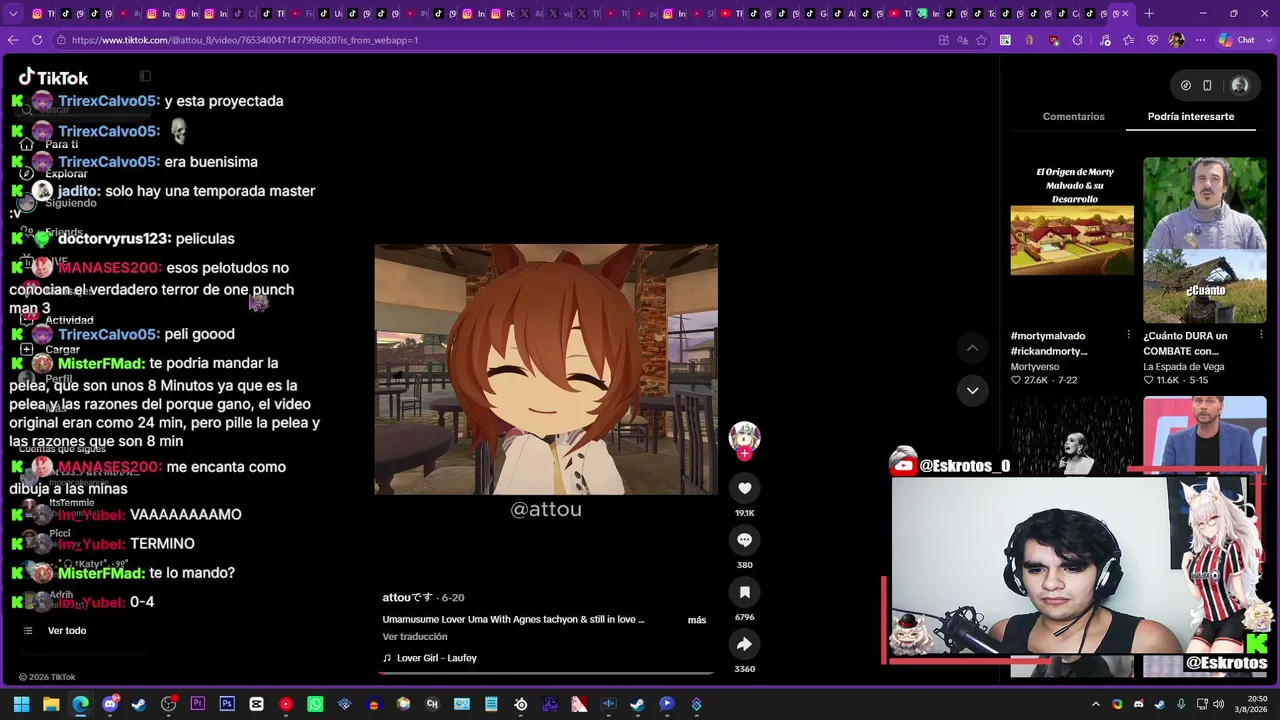Screen dimensions: 1280x720
Task: Save the video with the bookmark icon
Action: (x=744, y=592)
